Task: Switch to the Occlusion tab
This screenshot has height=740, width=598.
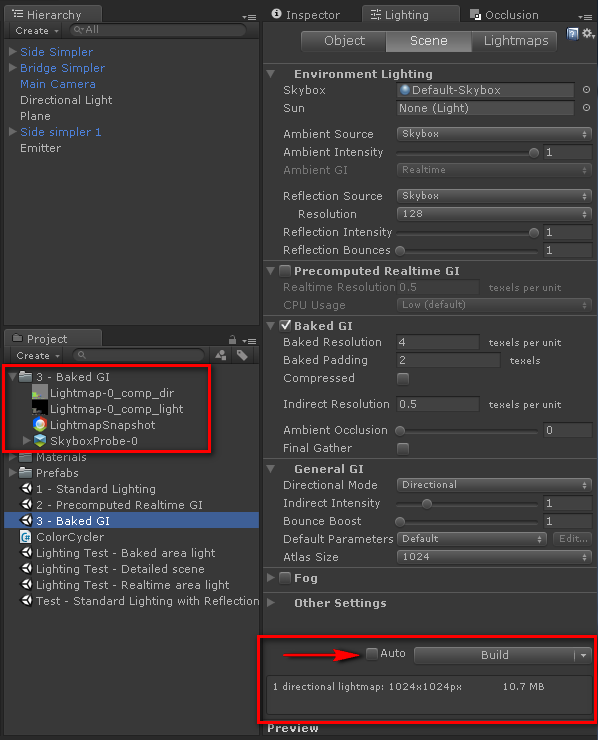Action: pos(504,15)
